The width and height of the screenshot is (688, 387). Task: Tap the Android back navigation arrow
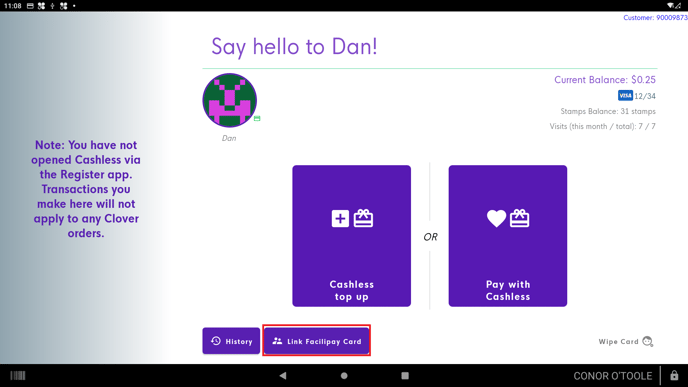click(283, 376)
